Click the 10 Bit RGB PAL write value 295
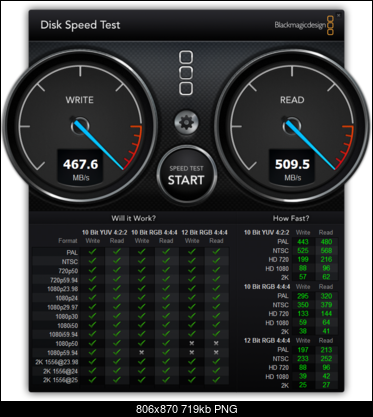The width and height of the screenshot is (373, 417). click(303, 296)
